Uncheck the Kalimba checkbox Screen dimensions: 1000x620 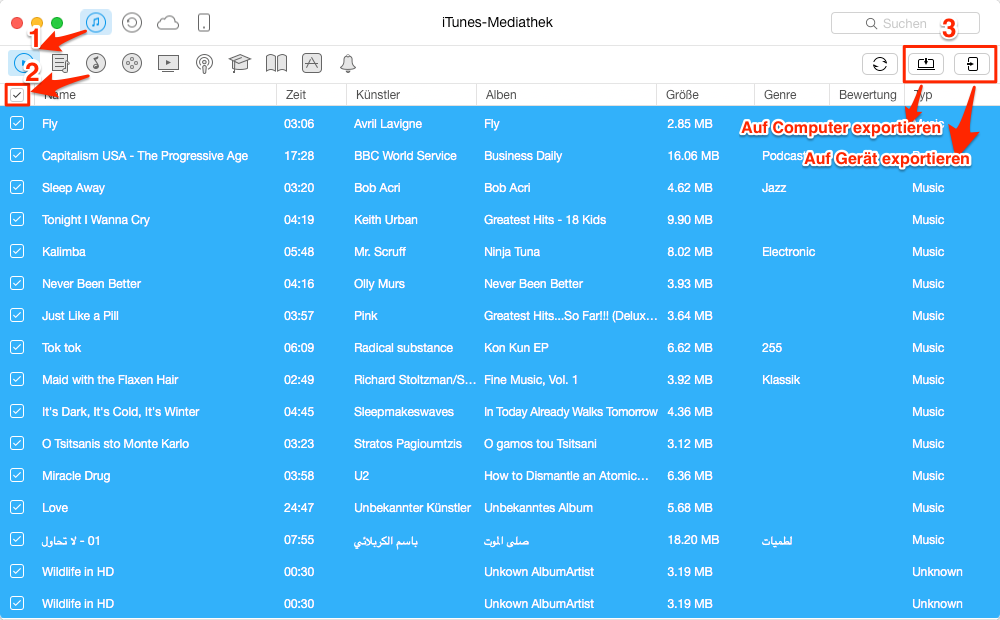17,251
